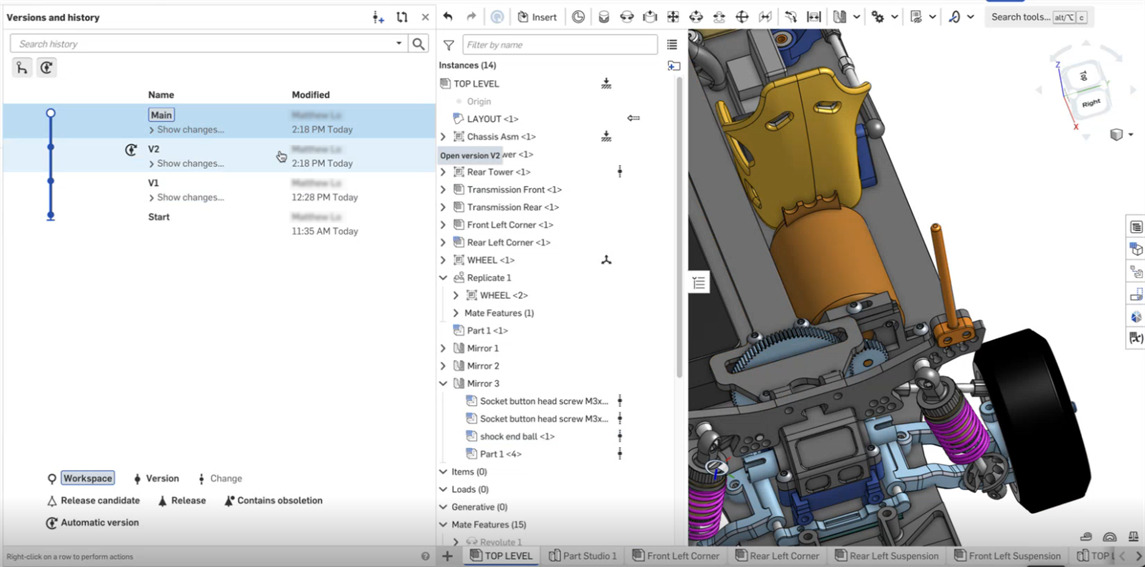Click the Create version icon in history panel
This screenshot has height=567, width=1145.
pyautogui.click(x=378, y=17)
